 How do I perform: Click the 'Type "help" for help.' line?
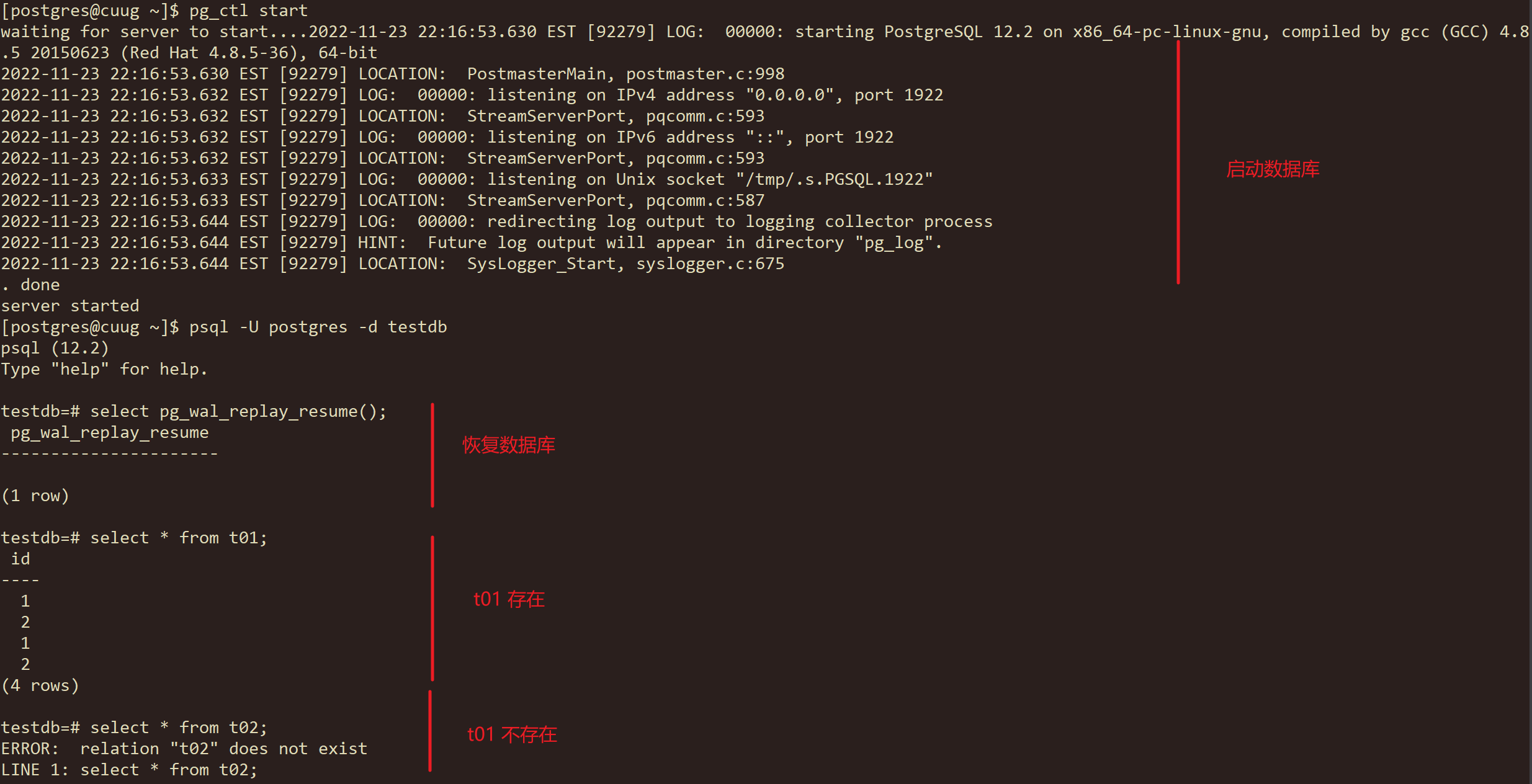[104, 369]
